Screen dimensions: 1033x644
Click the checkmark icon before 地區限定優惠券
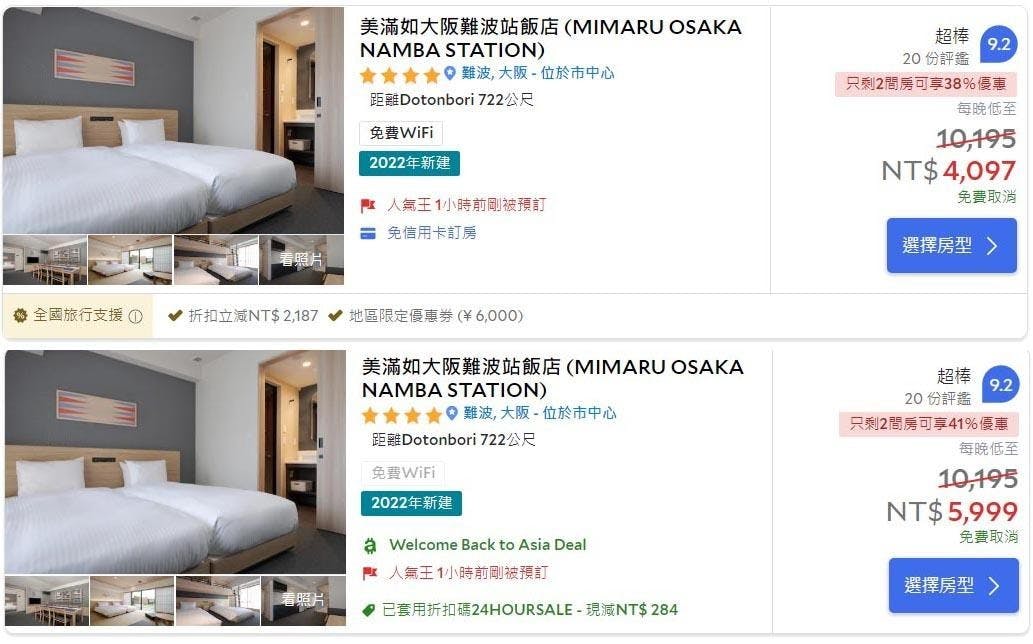[x=335, y=316]
